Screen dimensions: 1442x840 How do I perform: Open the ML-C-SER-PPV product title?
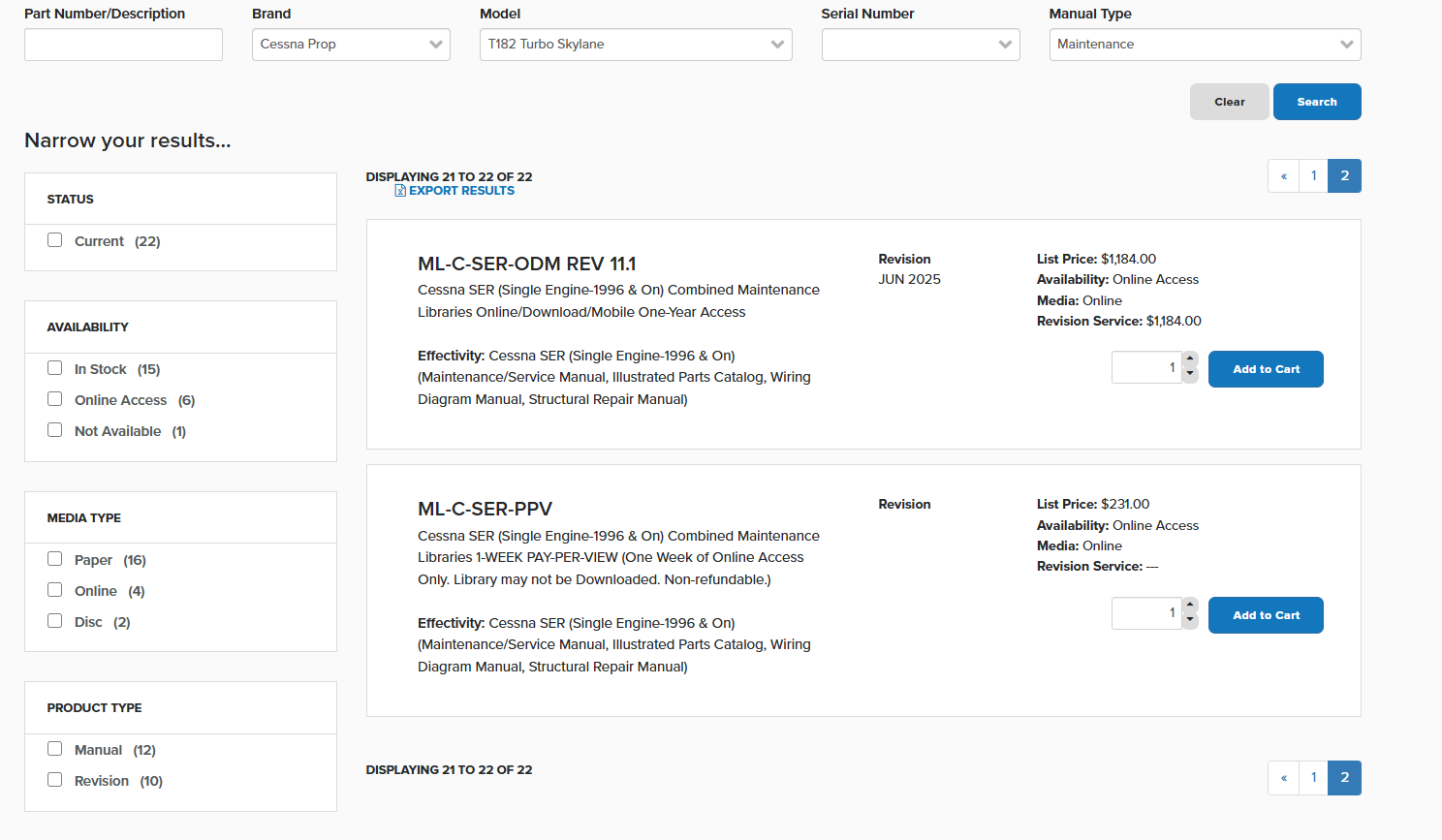[x=485, y=509]
